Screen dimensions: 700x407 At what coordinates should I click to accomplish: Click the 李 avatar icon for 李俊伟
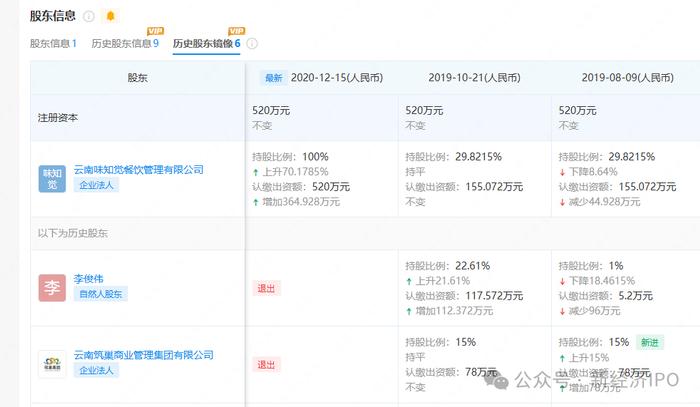52,288
